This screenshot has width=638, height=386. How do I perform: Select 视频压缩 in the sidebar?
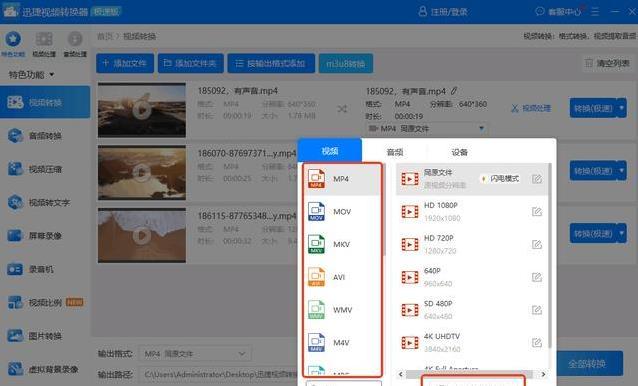[x=45, y=169]
